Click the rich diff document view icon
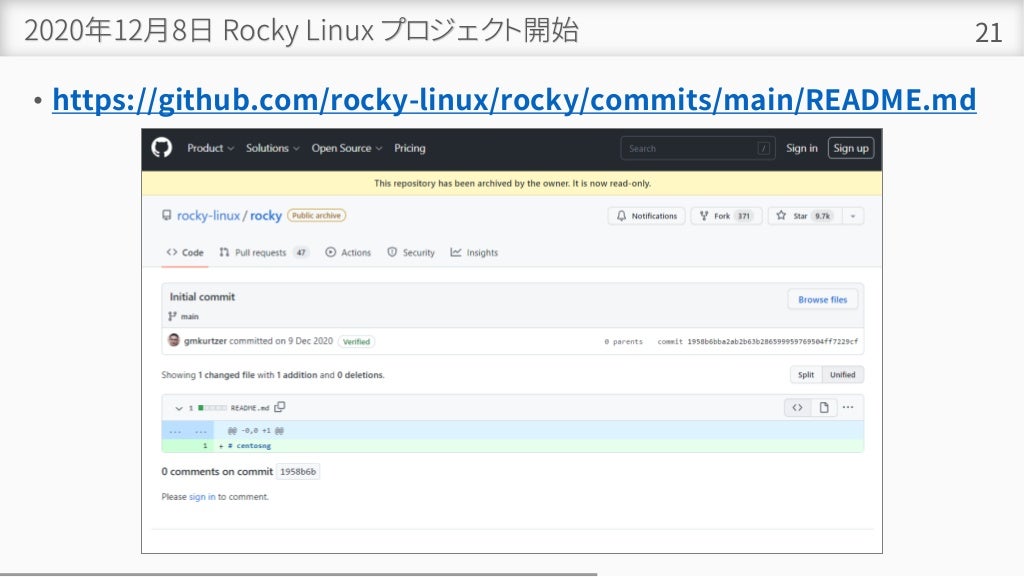 click(824, 407)
